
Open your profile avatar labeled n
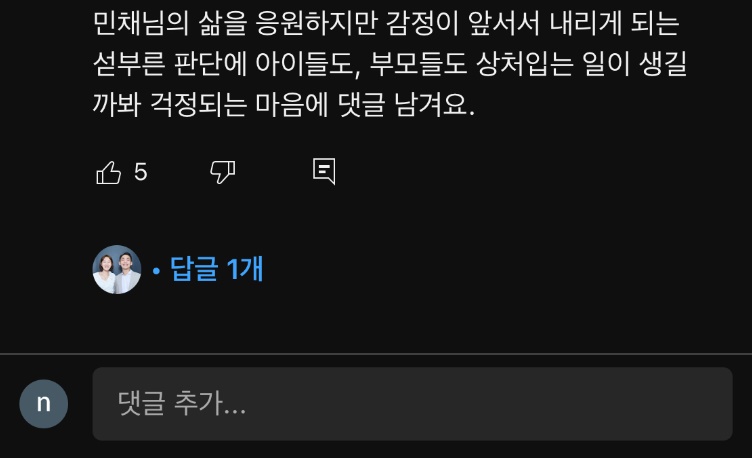coord(44,404)
